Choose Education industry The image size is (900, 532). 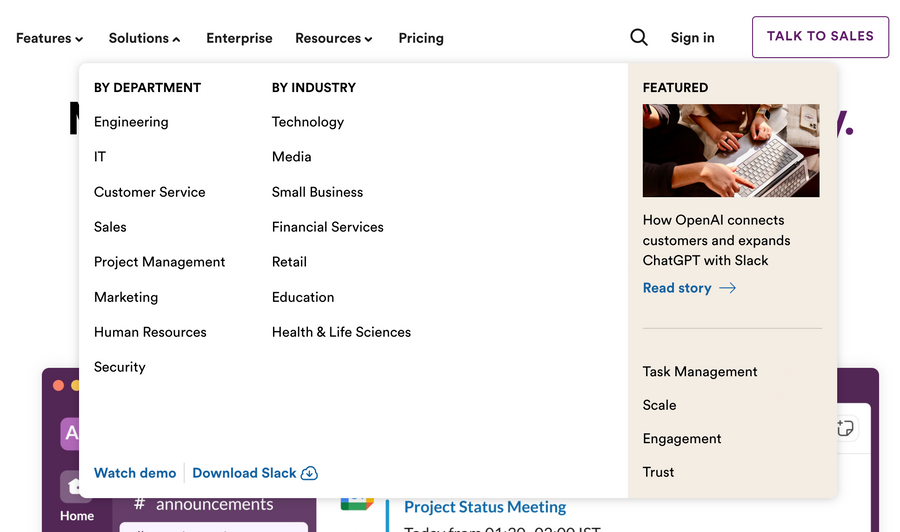303,297
